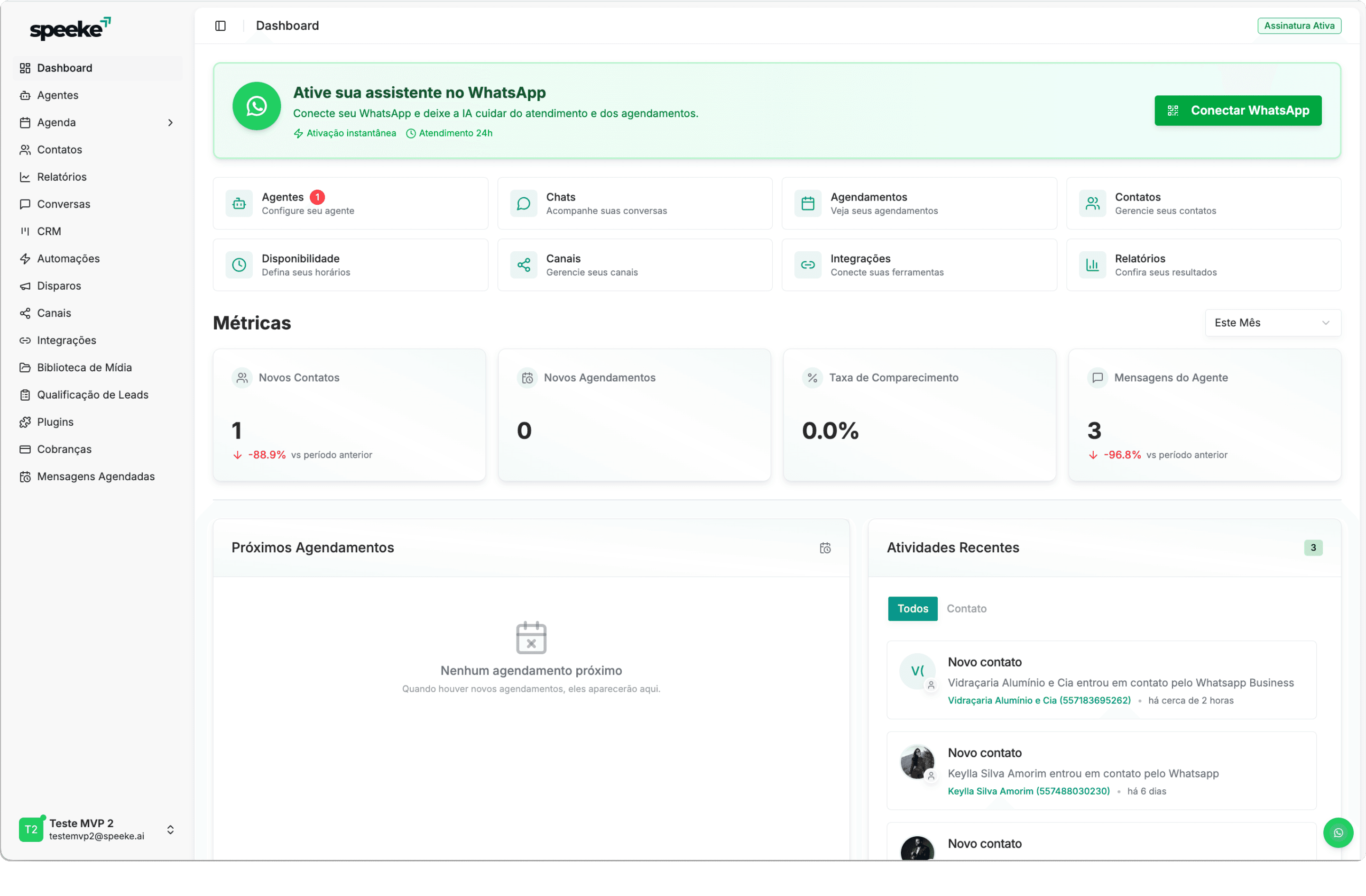Click the 'há 6 dias' timestamp

[1146, 792]
